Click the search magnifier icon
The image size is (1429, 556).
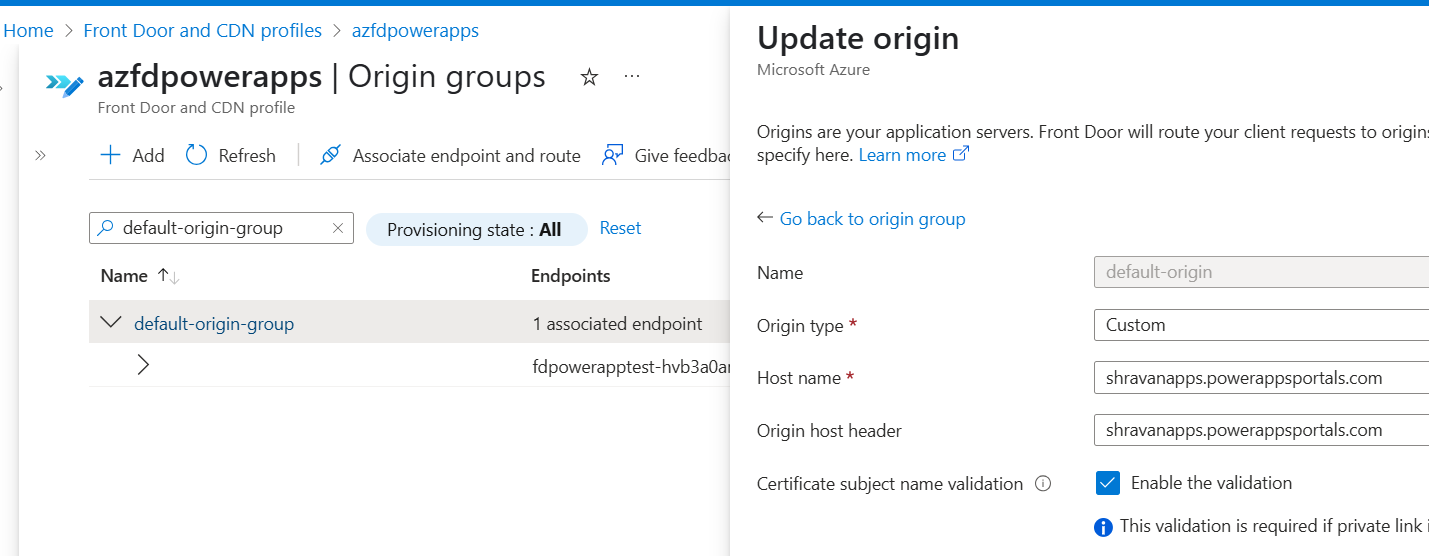[x=105, y=228]
